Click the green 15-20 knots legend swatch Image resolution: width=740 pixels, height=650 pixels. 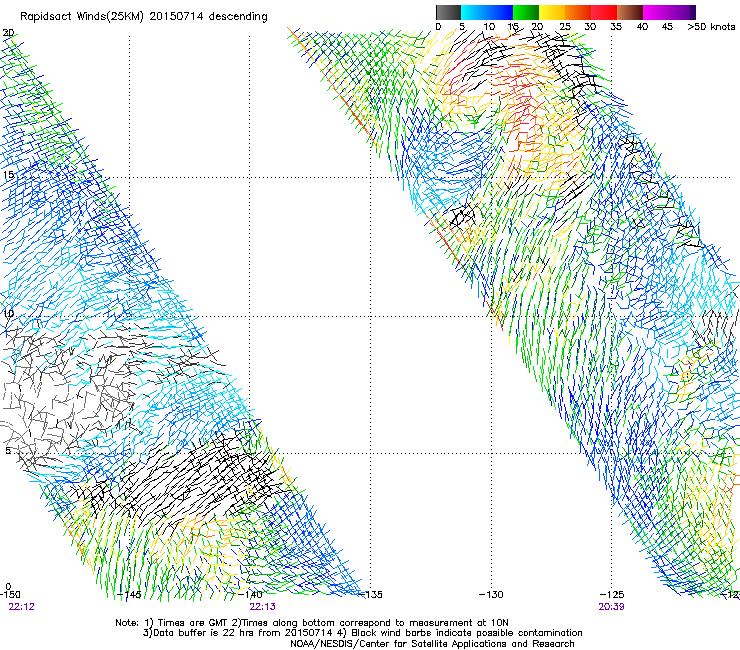tap(526, 12)
